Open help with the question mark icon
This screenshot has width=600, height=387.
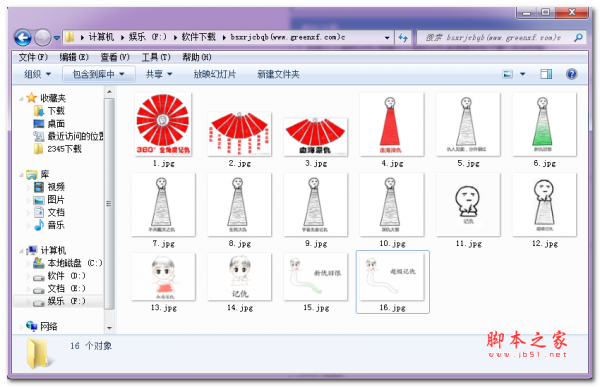(x=571, y=74)
